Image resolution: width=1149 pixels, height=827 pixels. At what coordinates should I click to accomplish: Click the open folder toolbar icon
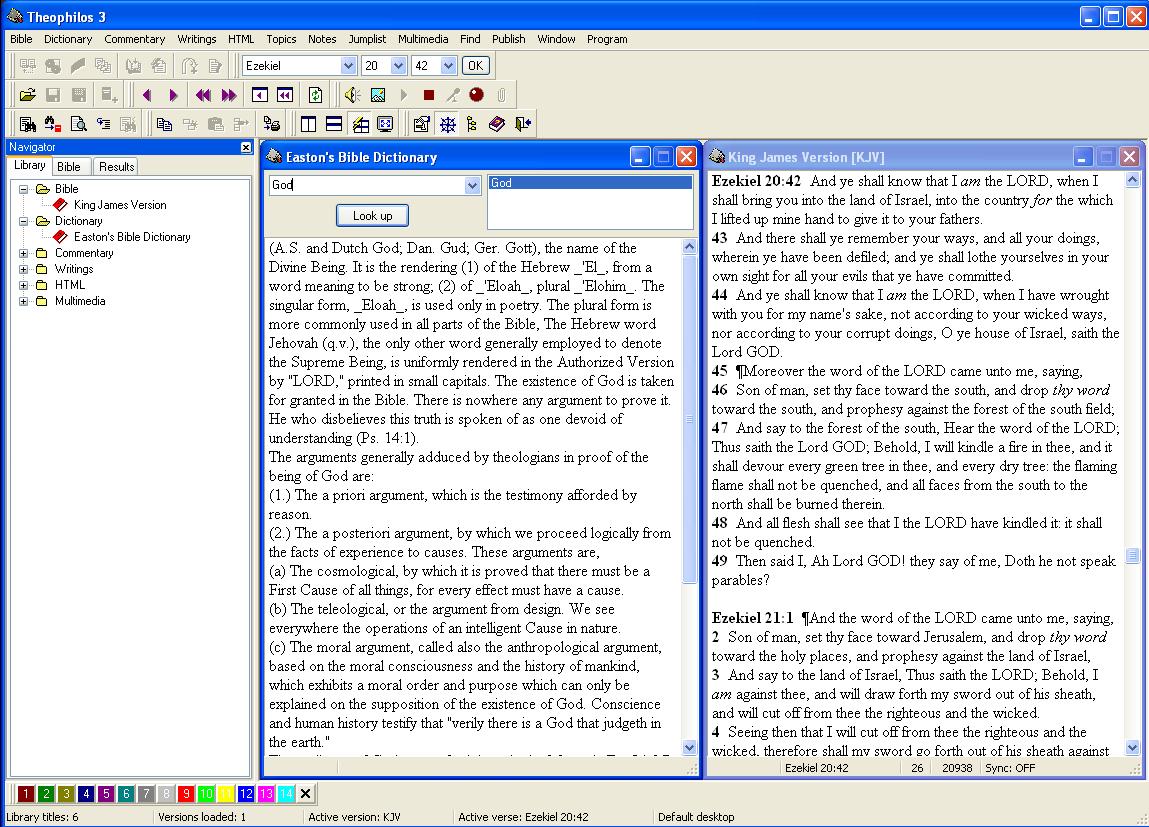[x=28, y=94]
